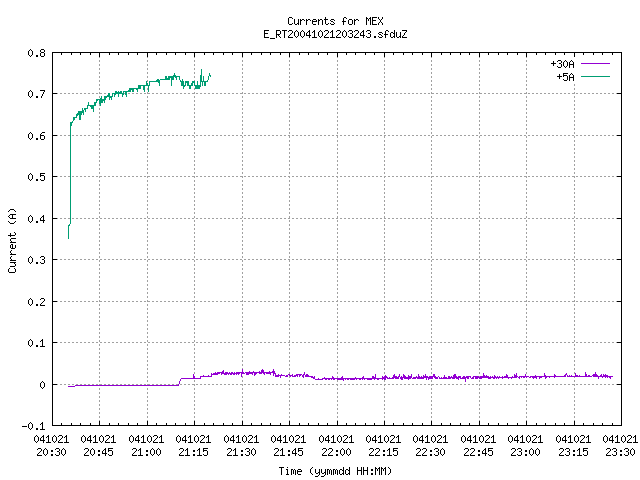Click the 0.6 y-axis tick value
This screenshot has width=640, height=480.
[36, 136]
